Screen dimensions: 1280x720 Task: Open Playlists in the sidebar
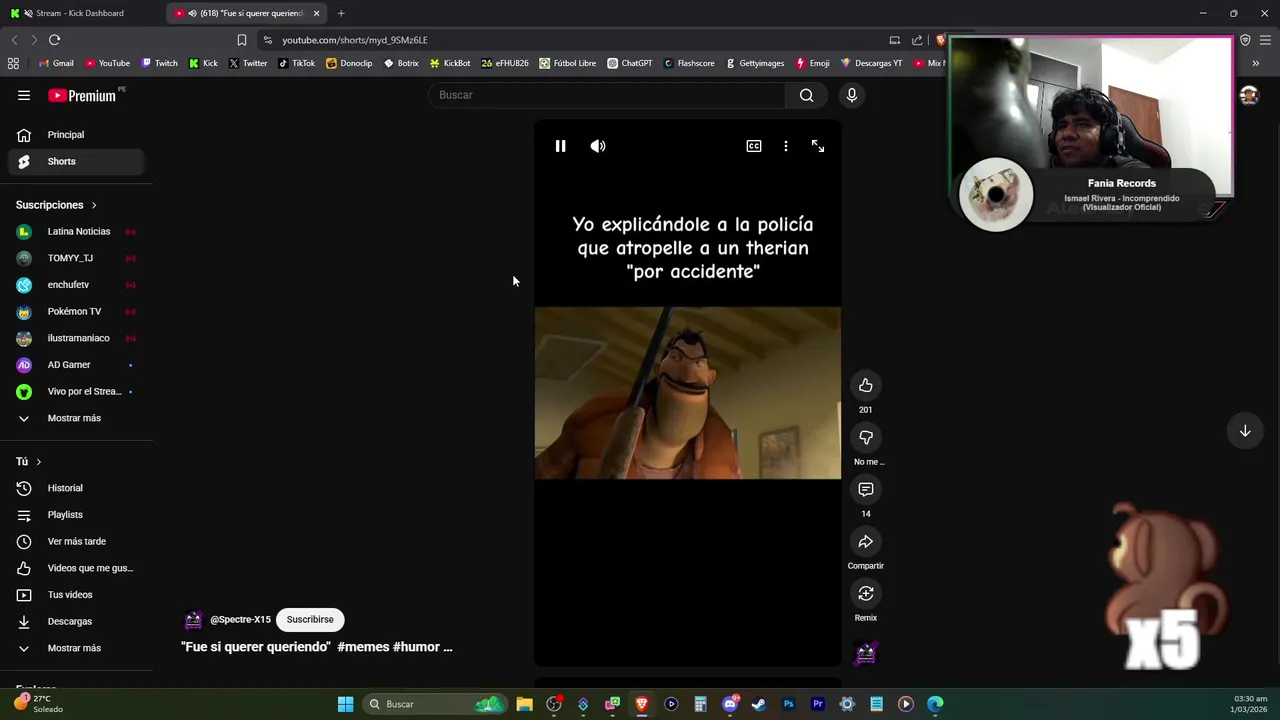[76, 515]
